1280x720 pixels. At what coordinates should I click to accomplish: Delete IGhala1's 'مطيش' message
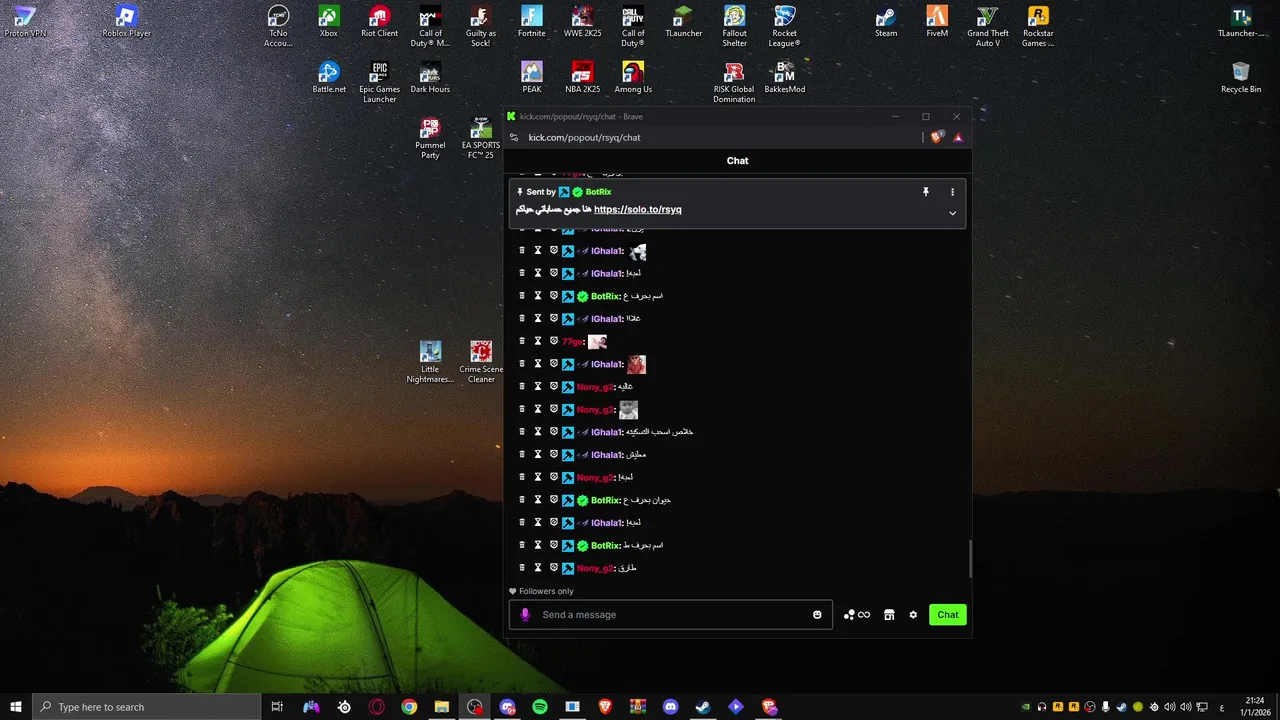(x=522, y=454)
